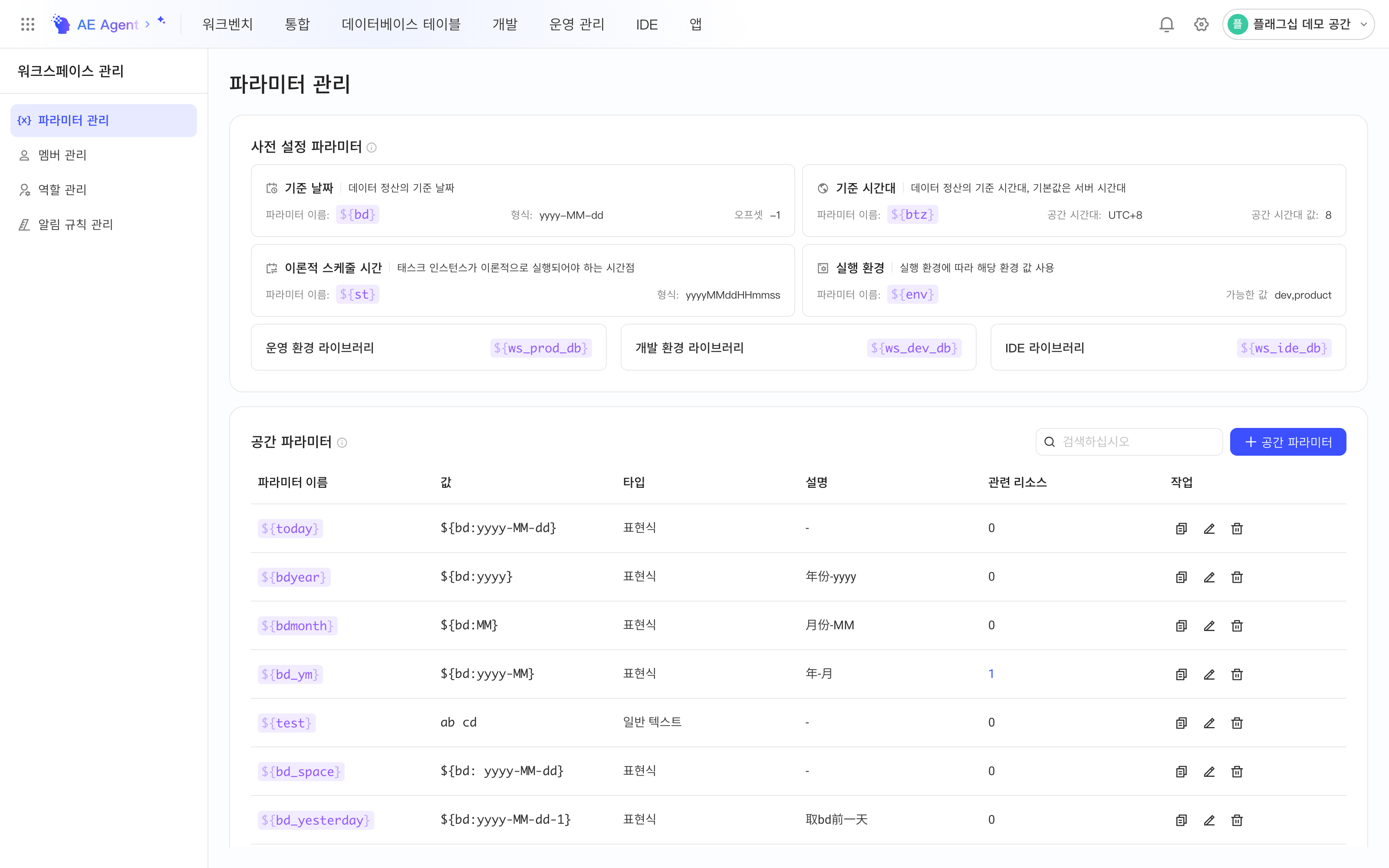Delete the ${bdyear} parameter
Image resolution: width=1389 pixels, height=868 pixels.
pyautogui.click(x=1237, y=577)
